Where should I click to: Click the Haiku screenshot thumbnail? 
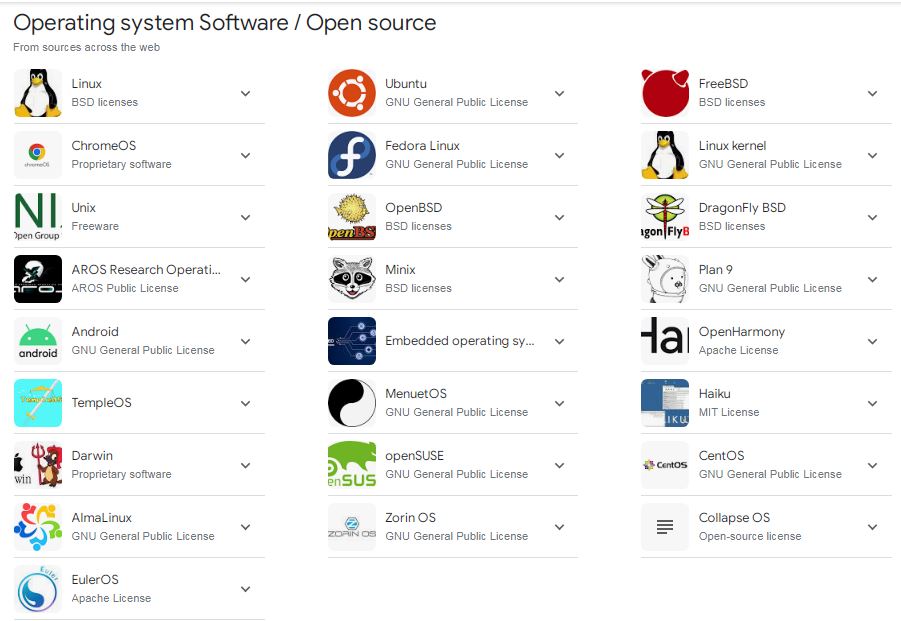coord(665,403)
